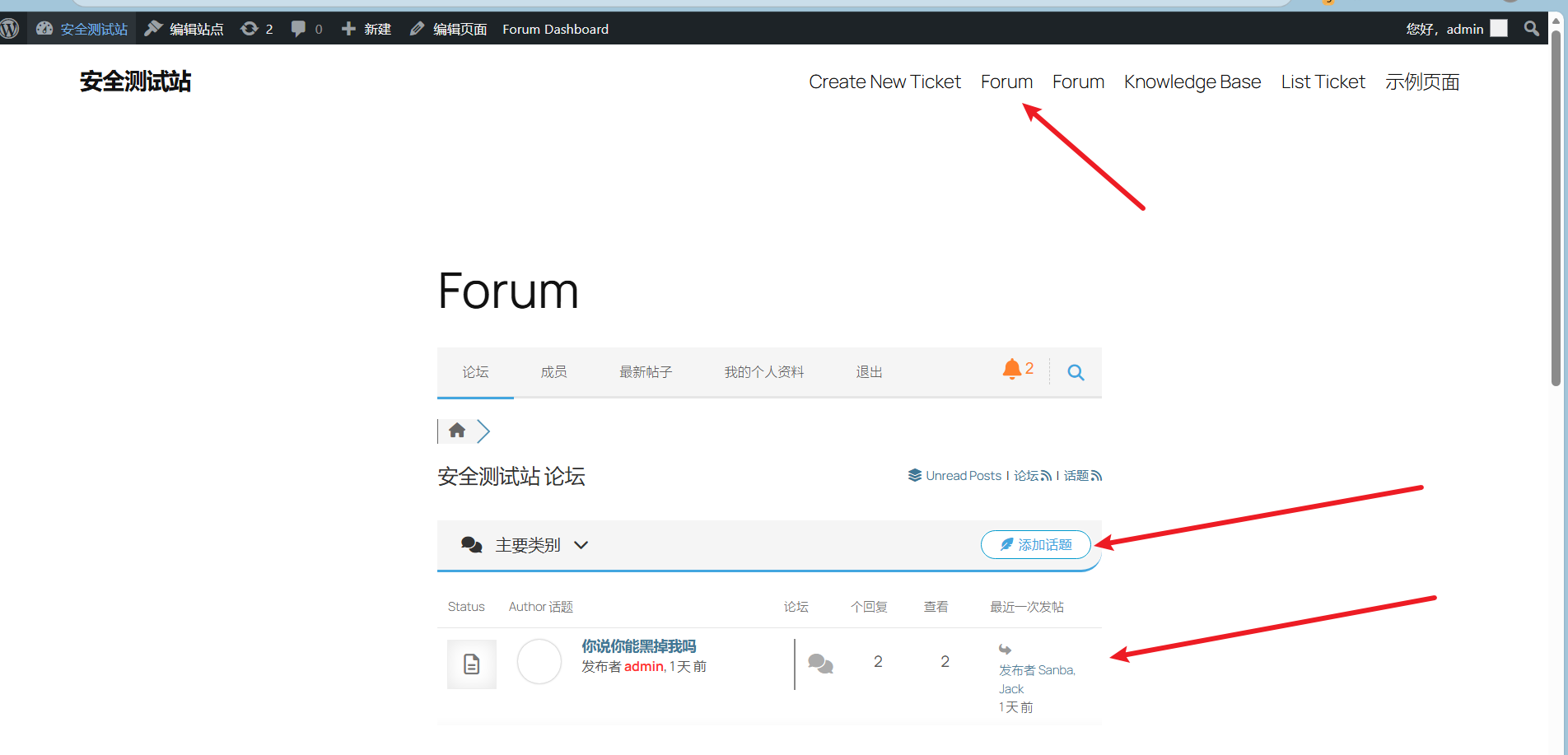Open the first Forum nav link
This screenshot has width=1568, height=755.
point(1006,82)
